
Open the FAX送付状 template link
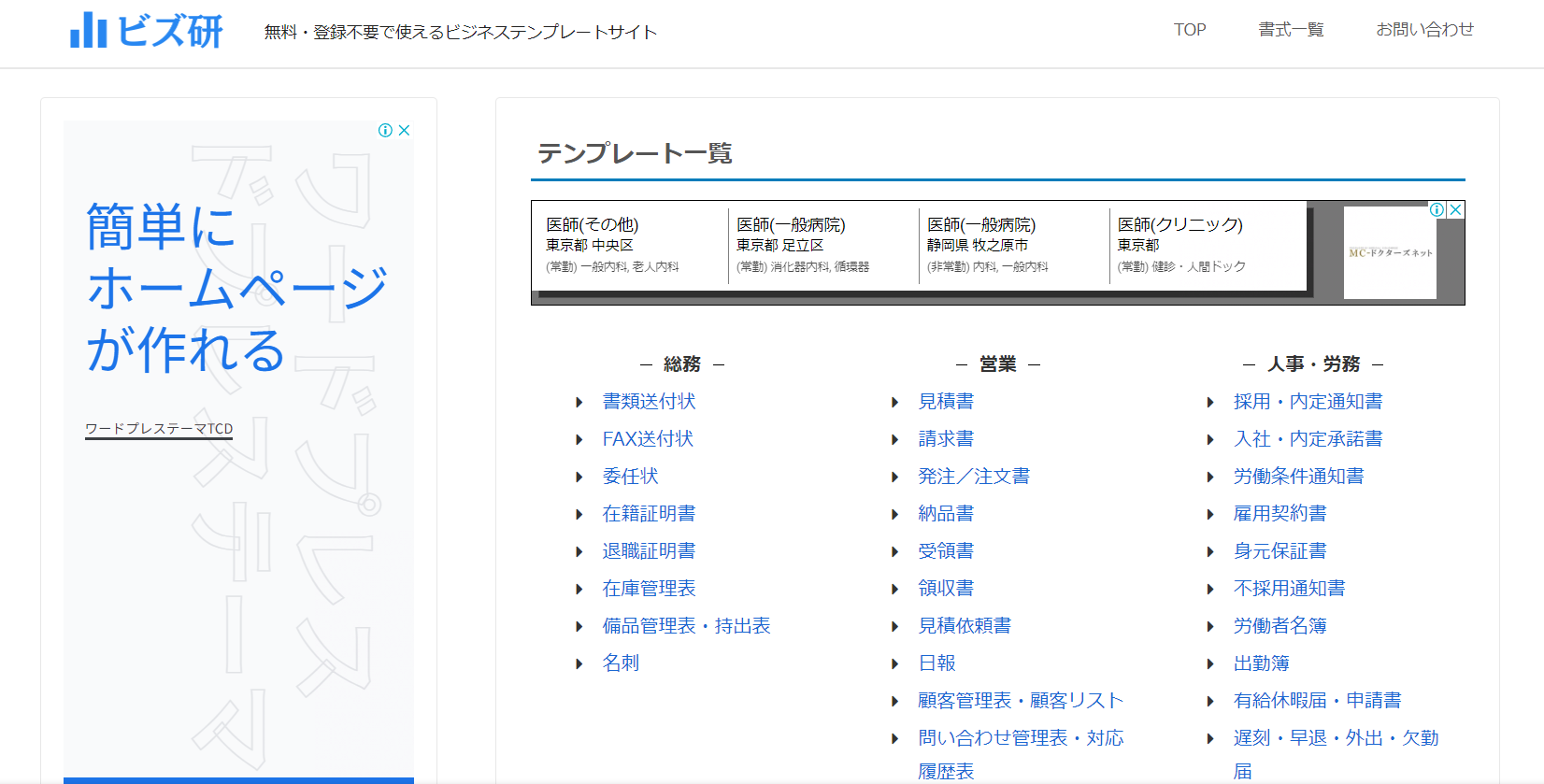pyautogui.click(x=648, y=439)
